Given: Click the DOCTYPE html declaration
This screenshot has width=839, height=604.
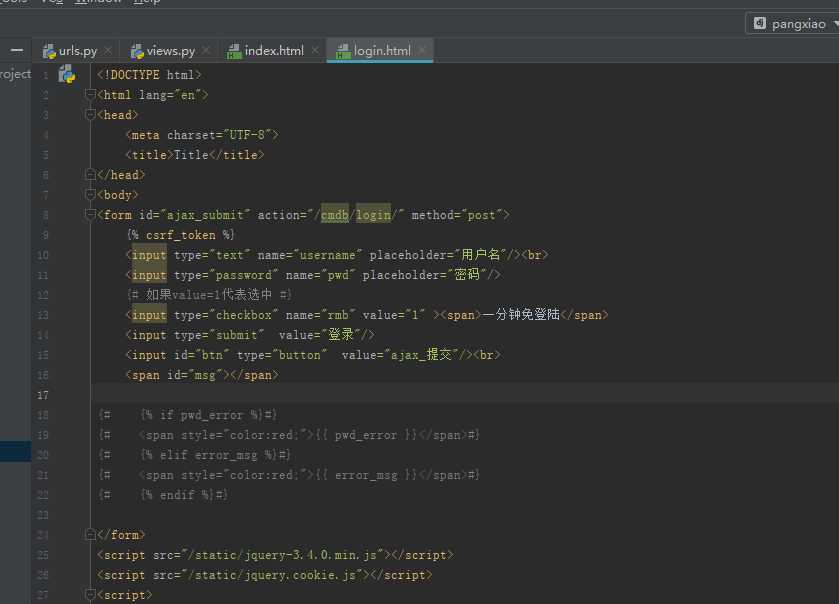Looking at the screenshot, I should pos(149,75).
